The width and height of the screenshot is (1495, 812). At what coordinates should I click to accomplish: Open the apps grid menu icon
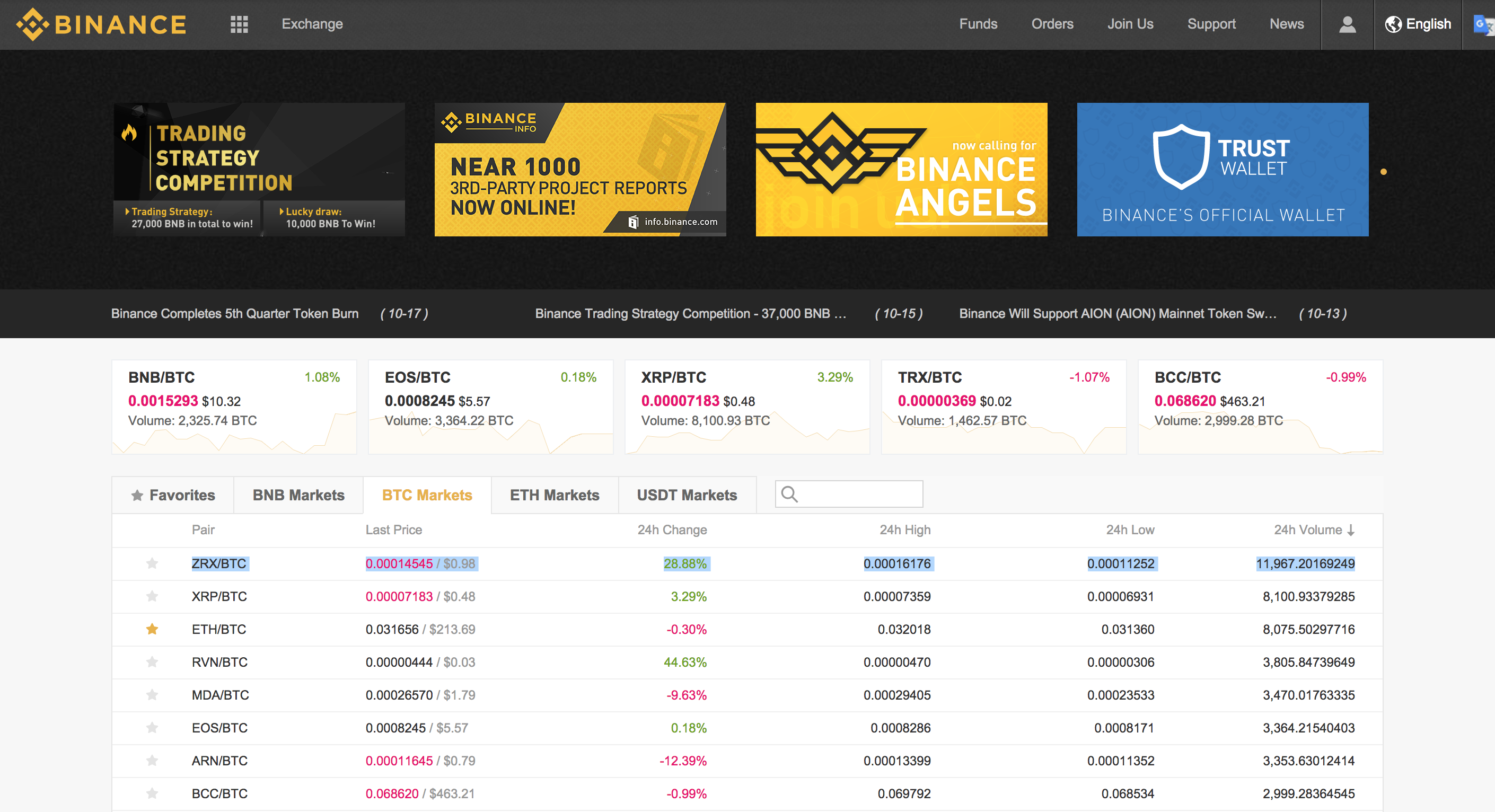[239, 24]
